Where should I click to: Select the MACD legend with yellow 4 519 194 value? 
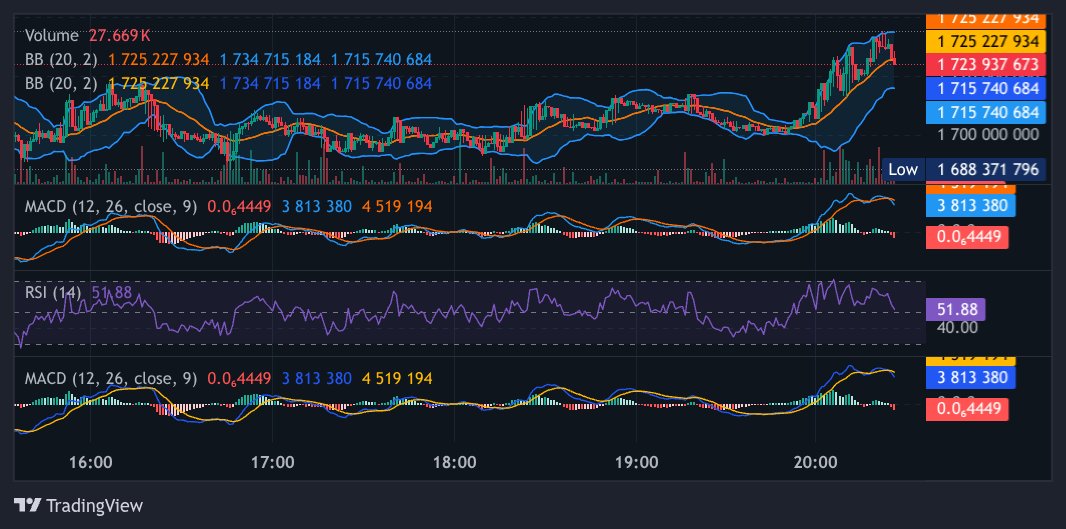[x=228, y=378]
